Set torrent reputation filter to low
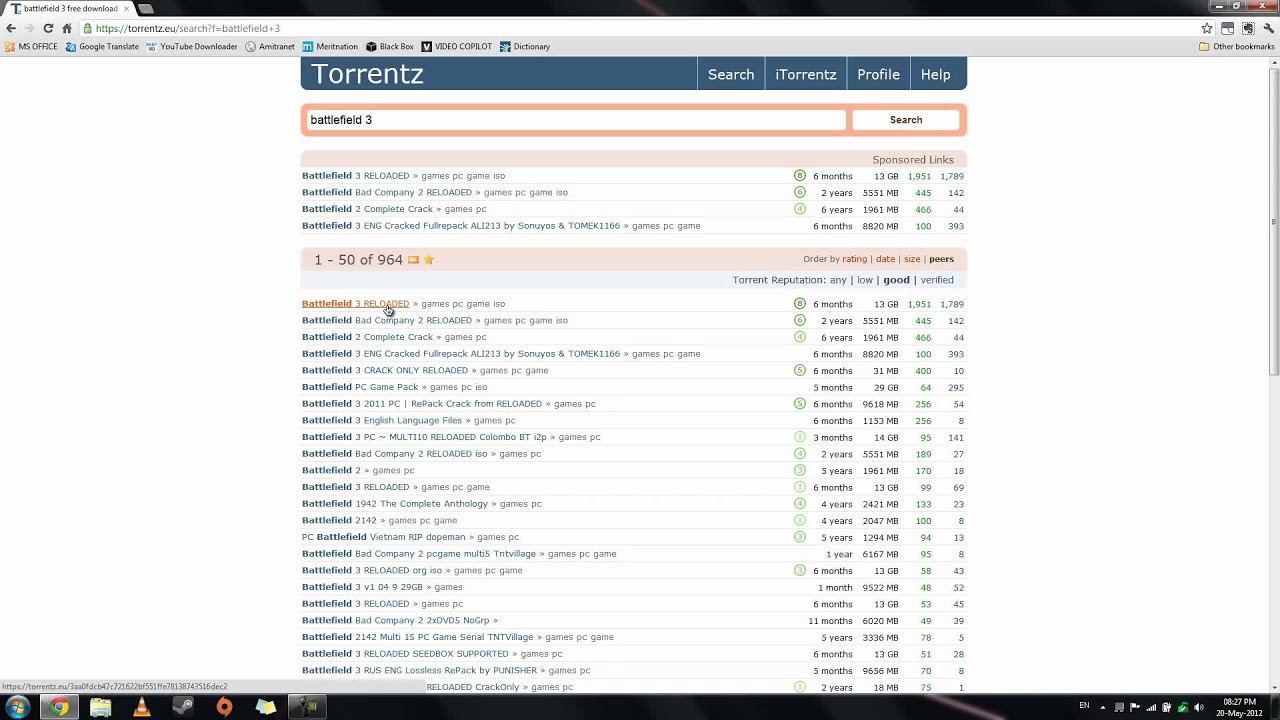 (865, 280)
